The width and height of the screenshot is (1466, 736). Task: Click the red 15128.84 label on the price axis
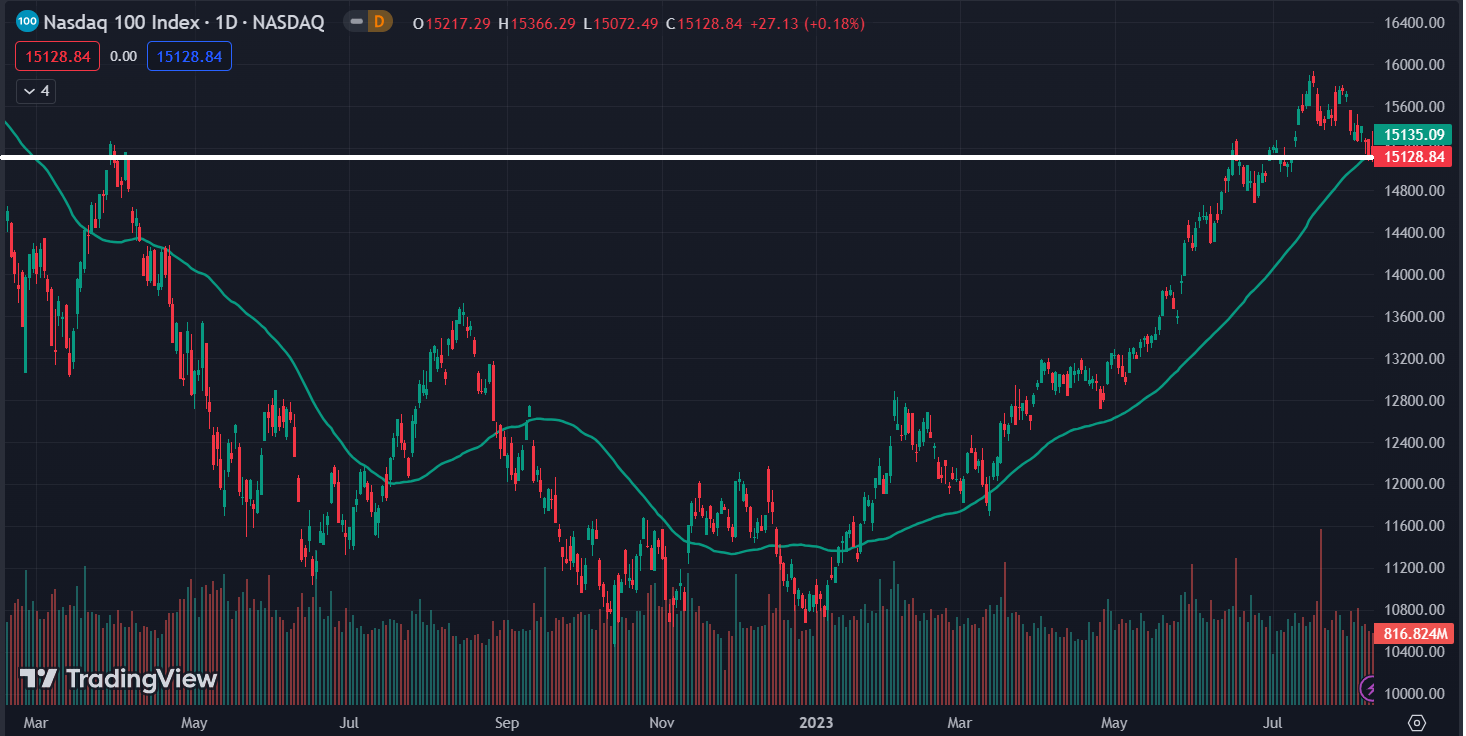coord(1414,157)
